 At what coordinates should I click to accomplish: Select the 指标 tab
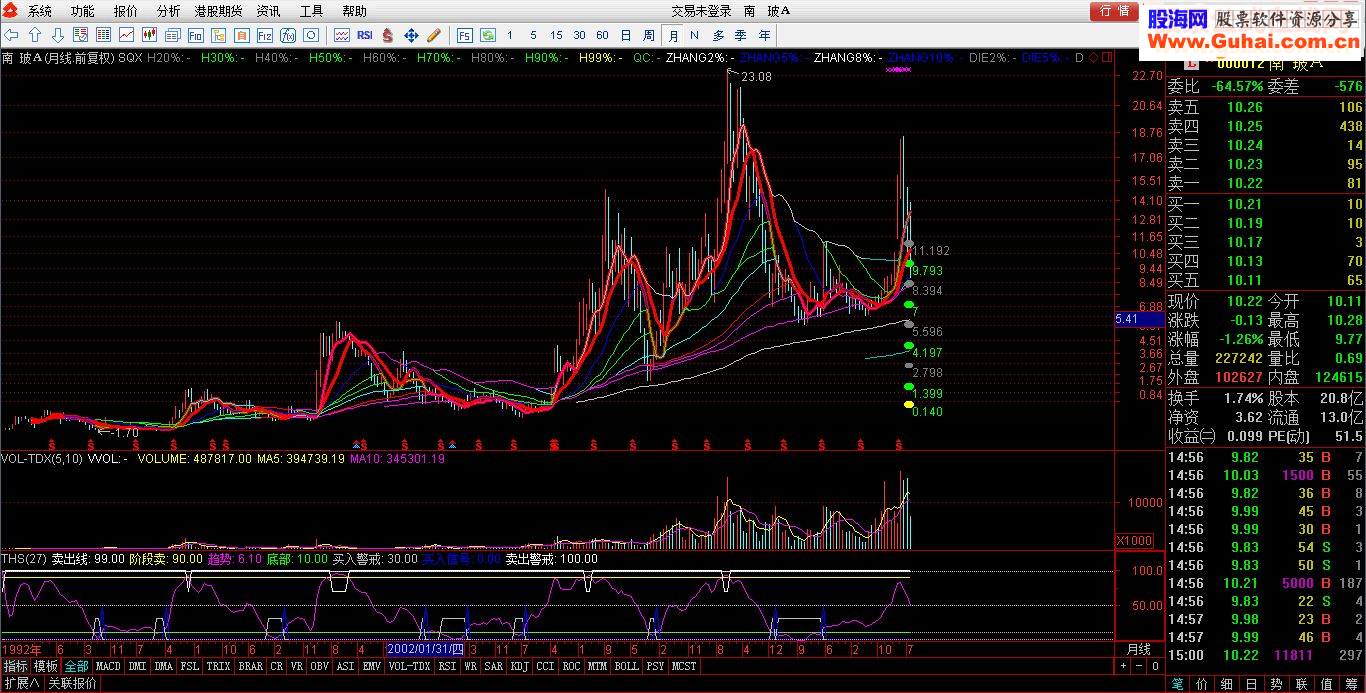pos(15,665)
